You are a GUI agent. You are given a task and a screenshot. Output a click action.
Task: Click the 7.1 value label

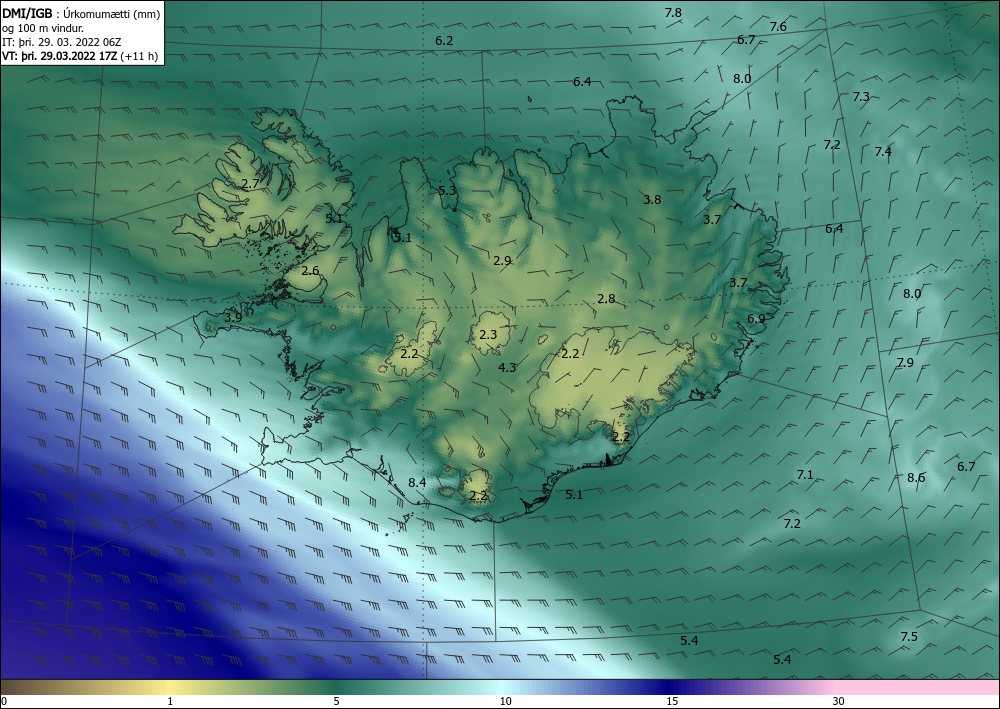[805, 475]
